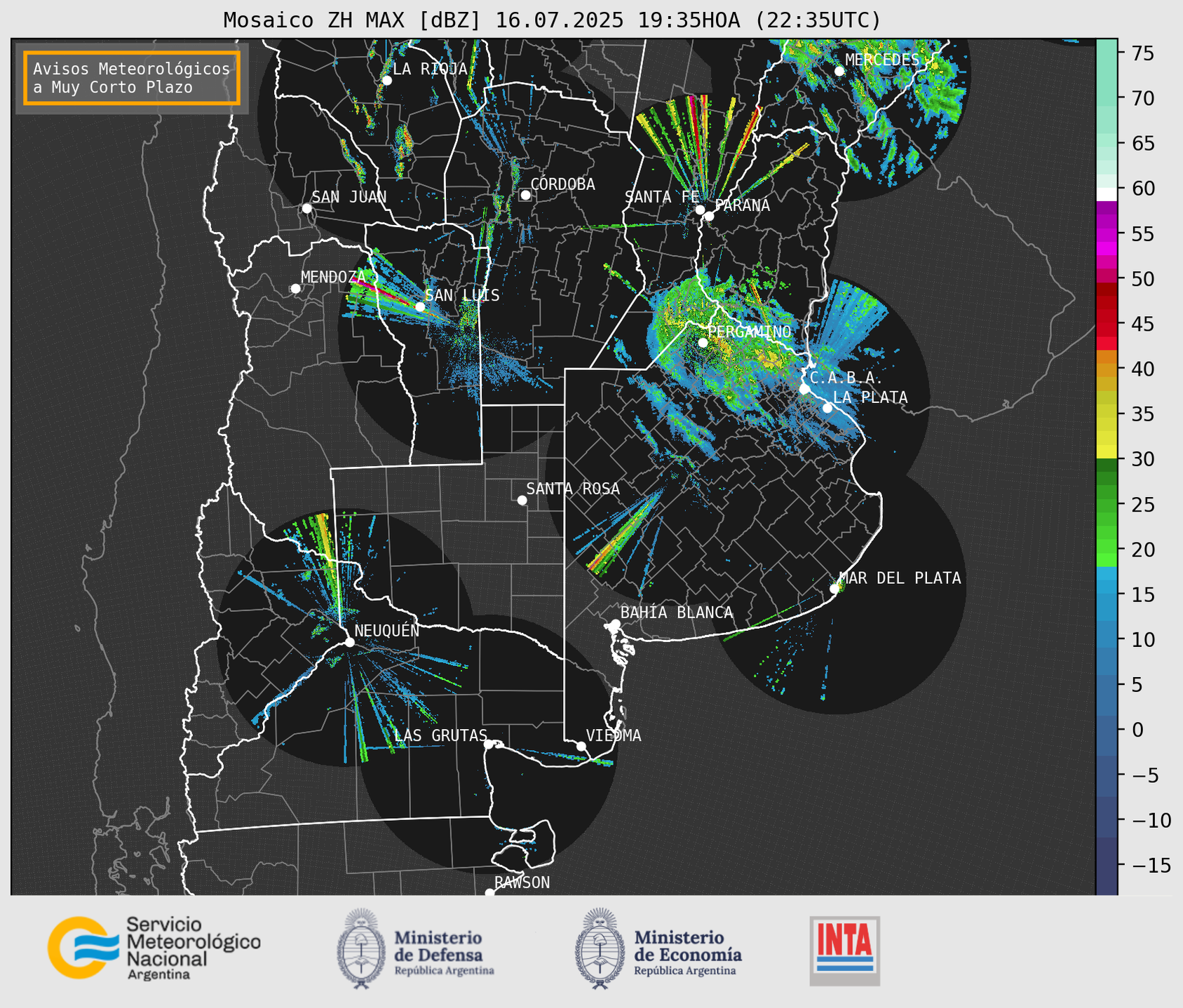This screenshot has width=1183, height=1008.
Task: Click the SAN JUAN city marker dot
Action: 306,208
